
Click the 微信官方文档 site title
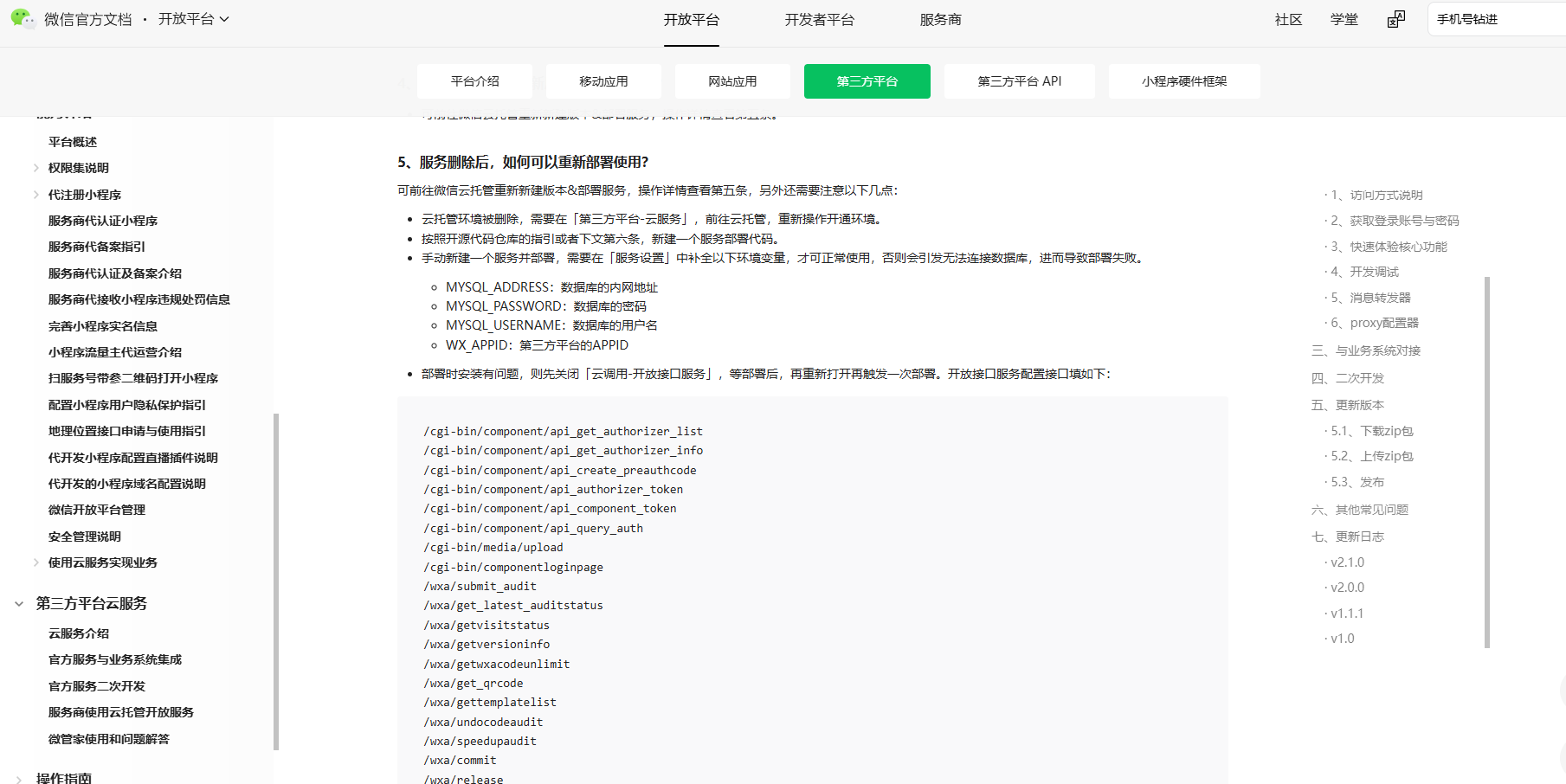[88, 19]
